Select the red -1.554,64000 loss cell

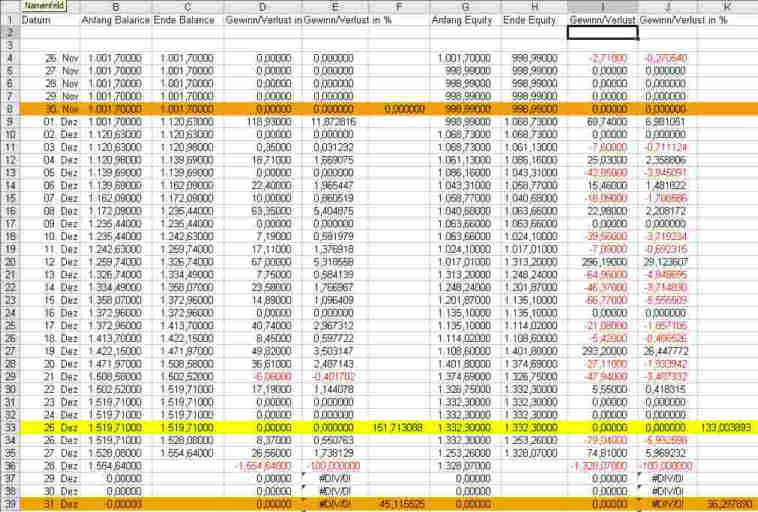(264, 466)
